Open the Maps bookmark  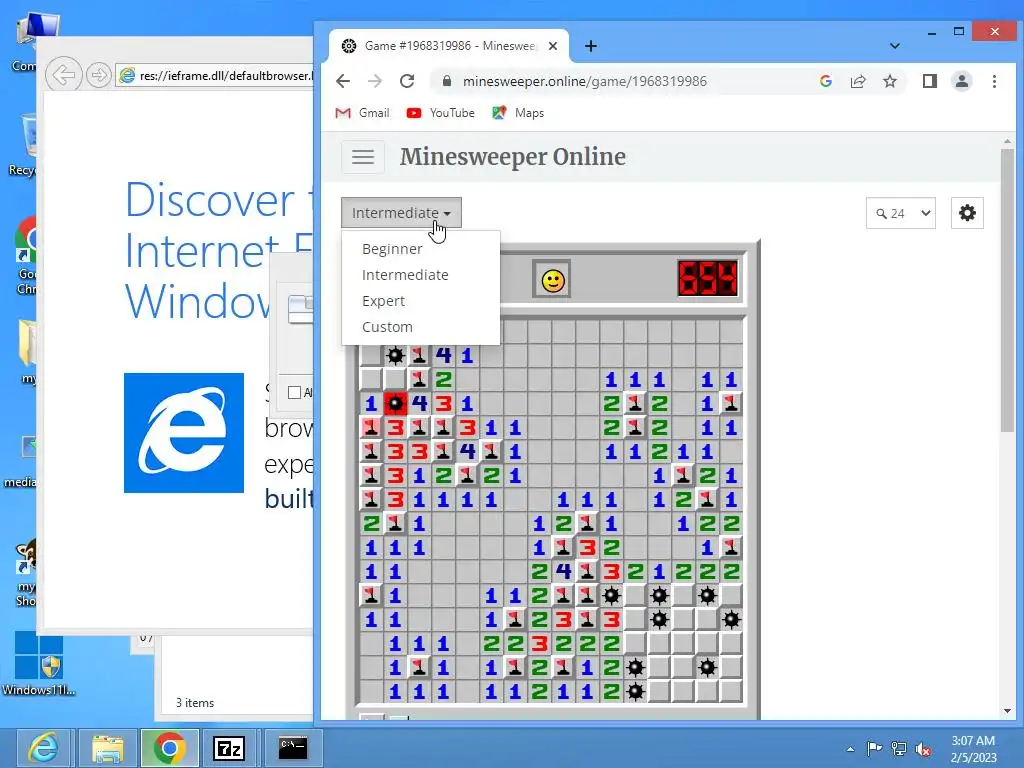[x=518, y=113]
